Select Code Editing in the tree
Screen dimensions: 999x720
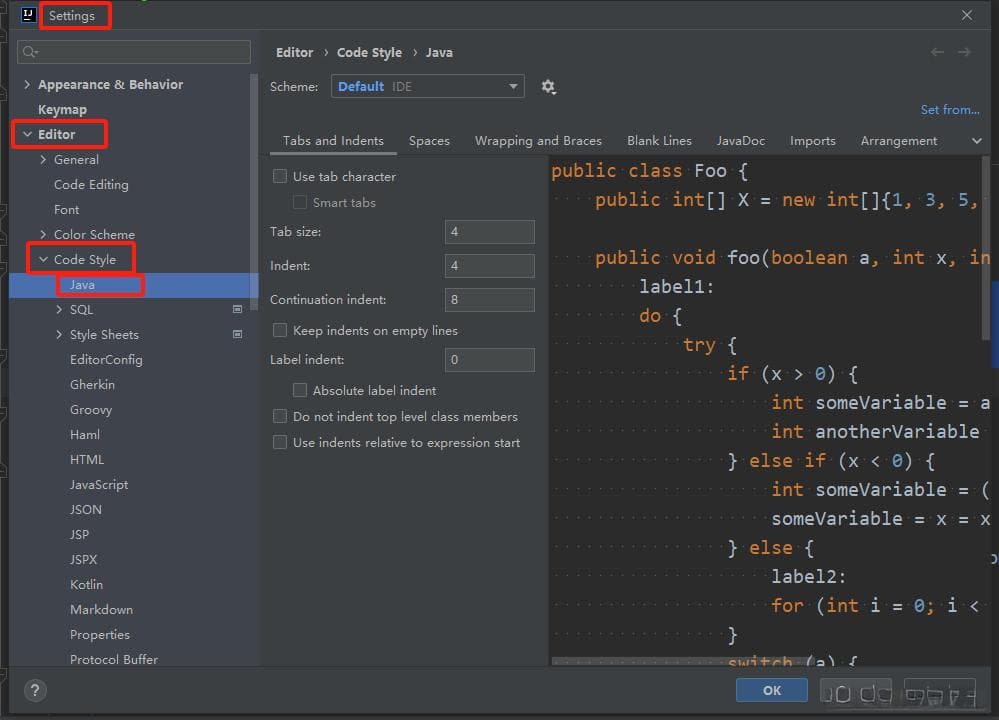point(91,184)
